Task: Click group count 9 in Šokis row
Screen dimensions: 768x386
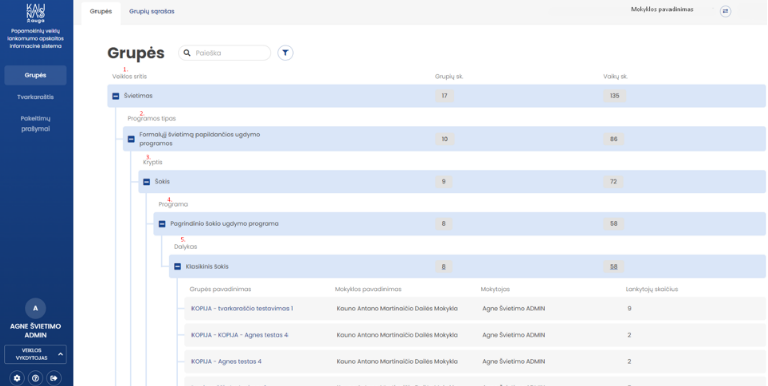Action: point(444,182)
